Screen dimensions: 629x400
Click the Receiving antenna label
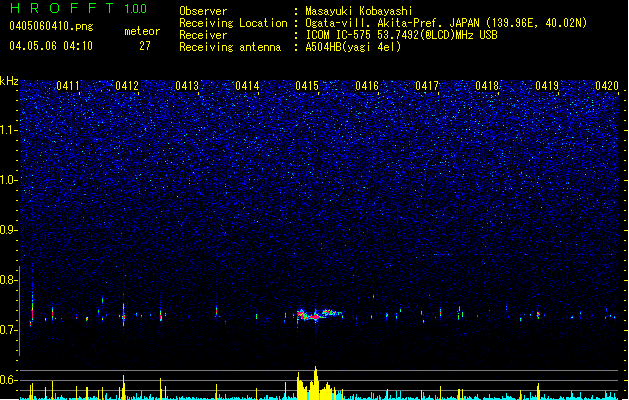[x=230, y=47]
